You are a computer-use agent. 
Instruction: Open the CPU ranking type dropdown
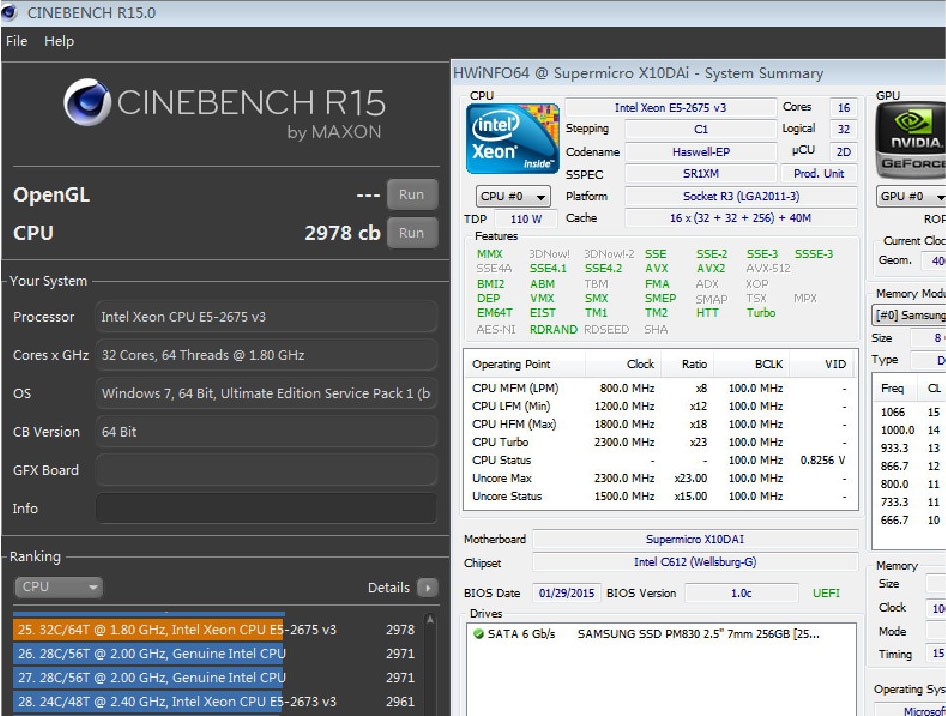pyautogui.click(x=58, y=587)
